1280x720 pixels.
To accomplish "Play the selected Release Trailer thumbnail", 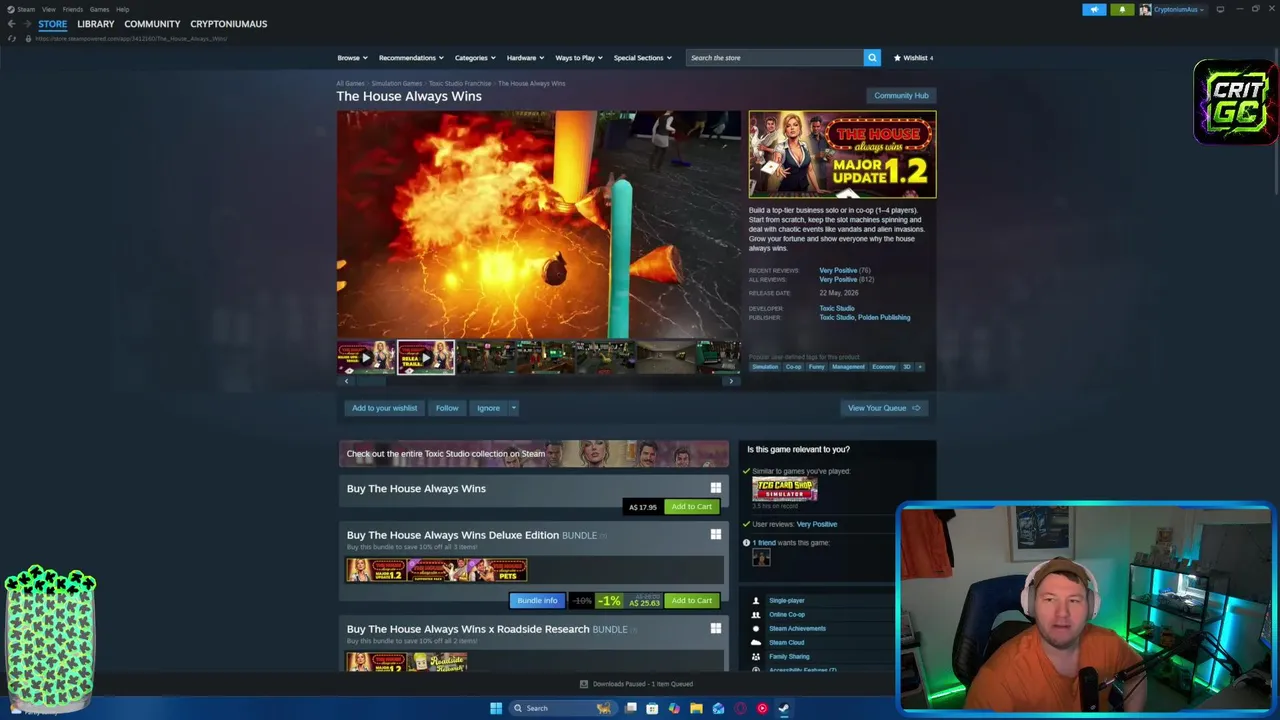I will [x=426, y=357].
